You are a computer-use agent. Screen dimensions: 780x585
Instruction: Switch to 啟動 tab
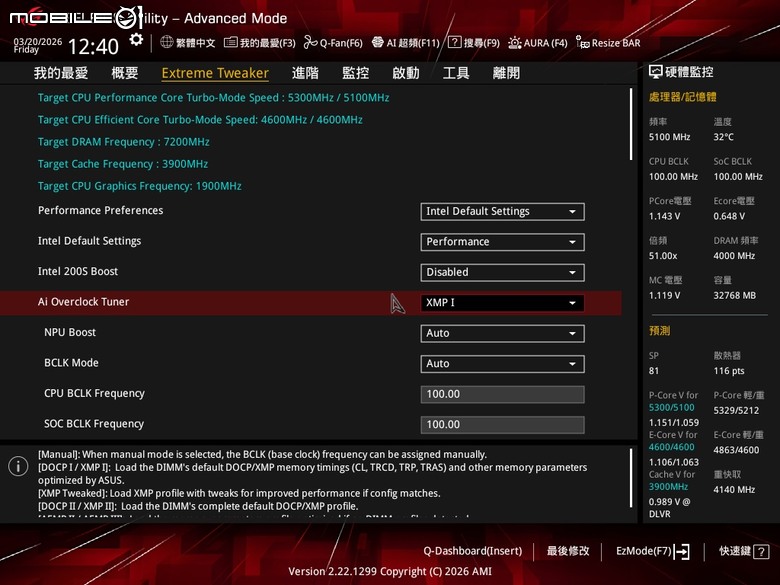(x=405, y=73)
